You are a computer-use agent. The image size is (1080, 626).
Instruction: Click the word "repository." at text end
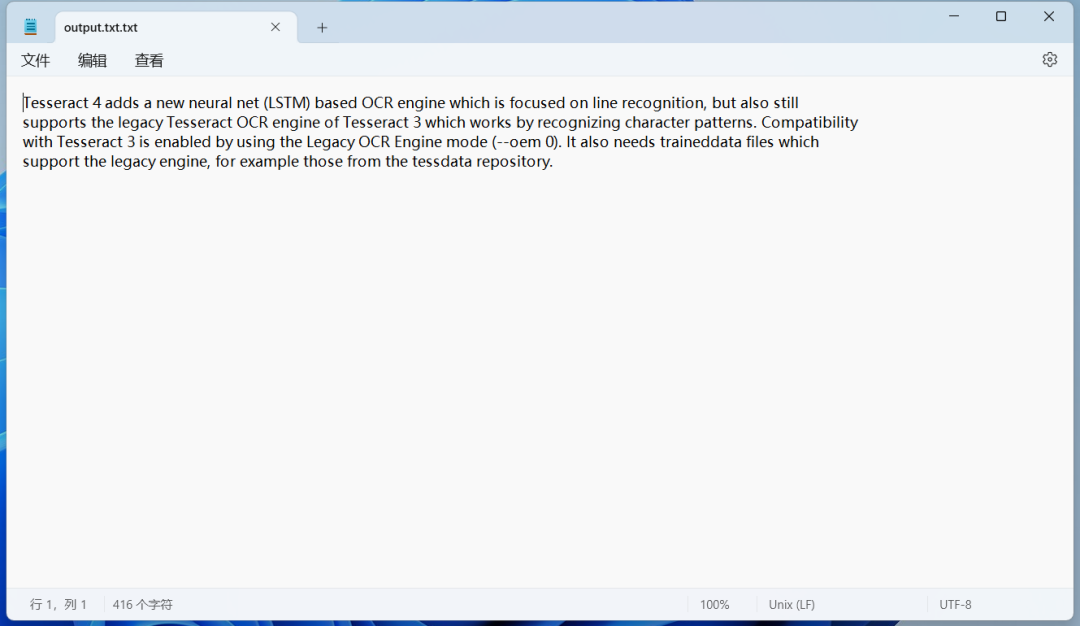tap(515, 162)
